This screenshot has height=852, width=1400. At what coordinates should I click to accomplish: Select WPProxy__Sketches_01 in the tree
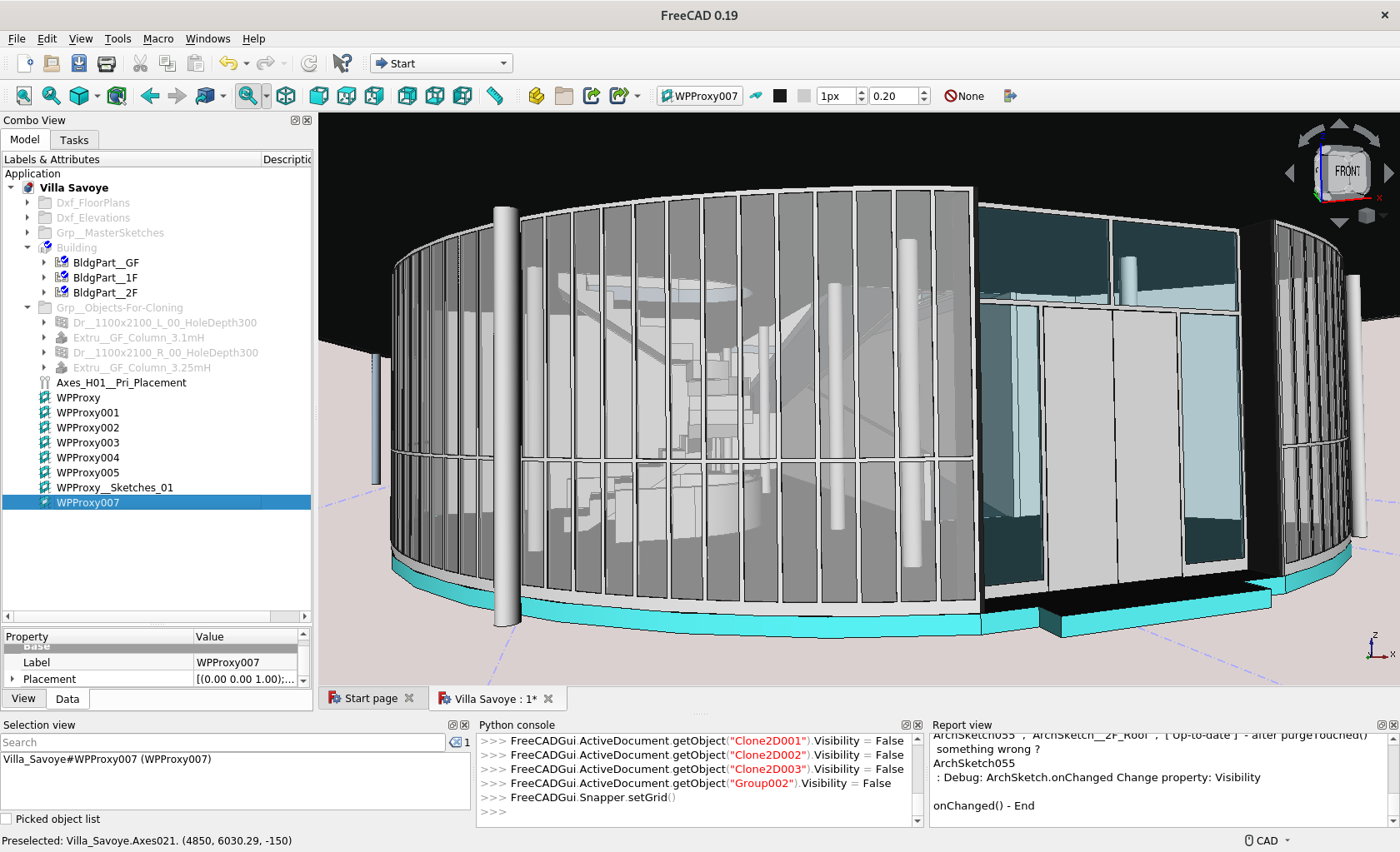(x=115, y=488)
